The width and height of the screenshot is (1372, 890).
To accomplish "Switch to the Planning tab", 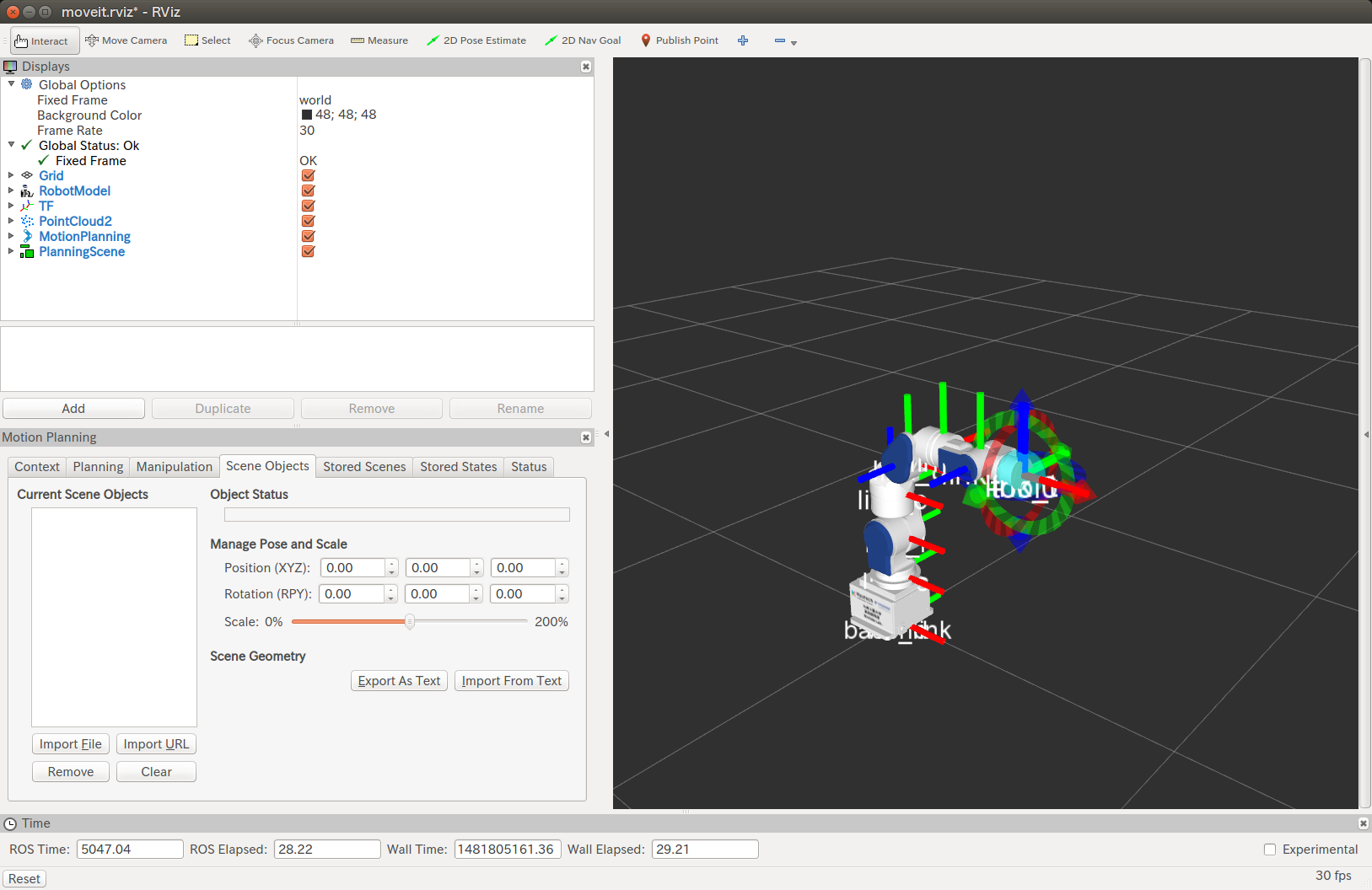I will pos(98,467).
